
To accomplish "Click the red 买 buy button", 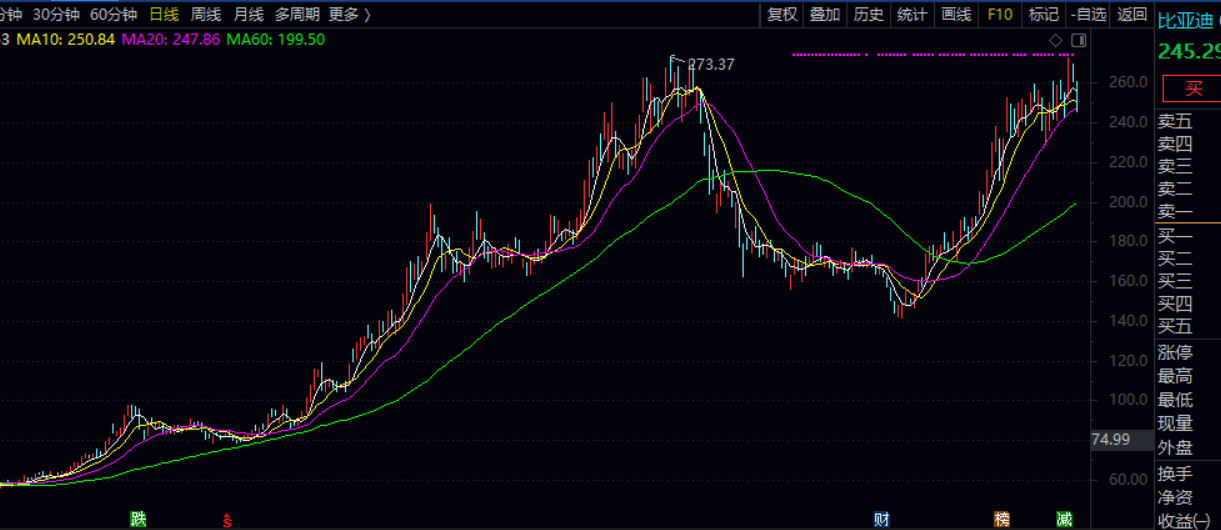I will 1193,88.
